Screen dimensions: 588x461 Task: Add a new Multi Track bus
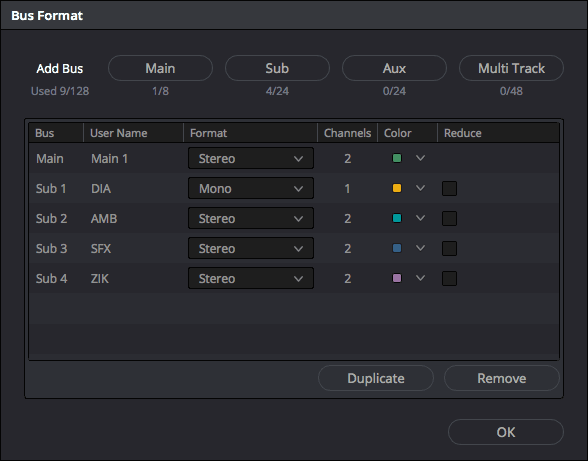coord(511,68)
